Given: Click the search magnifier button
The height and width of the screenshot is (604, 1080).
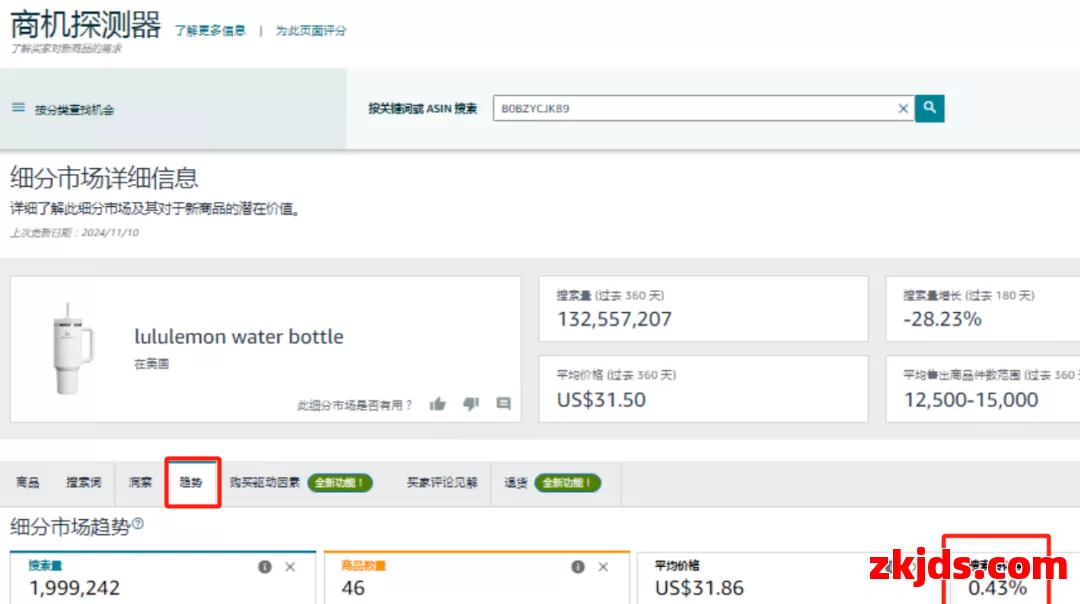Looking at the screenshot, I should click(929, 108).
